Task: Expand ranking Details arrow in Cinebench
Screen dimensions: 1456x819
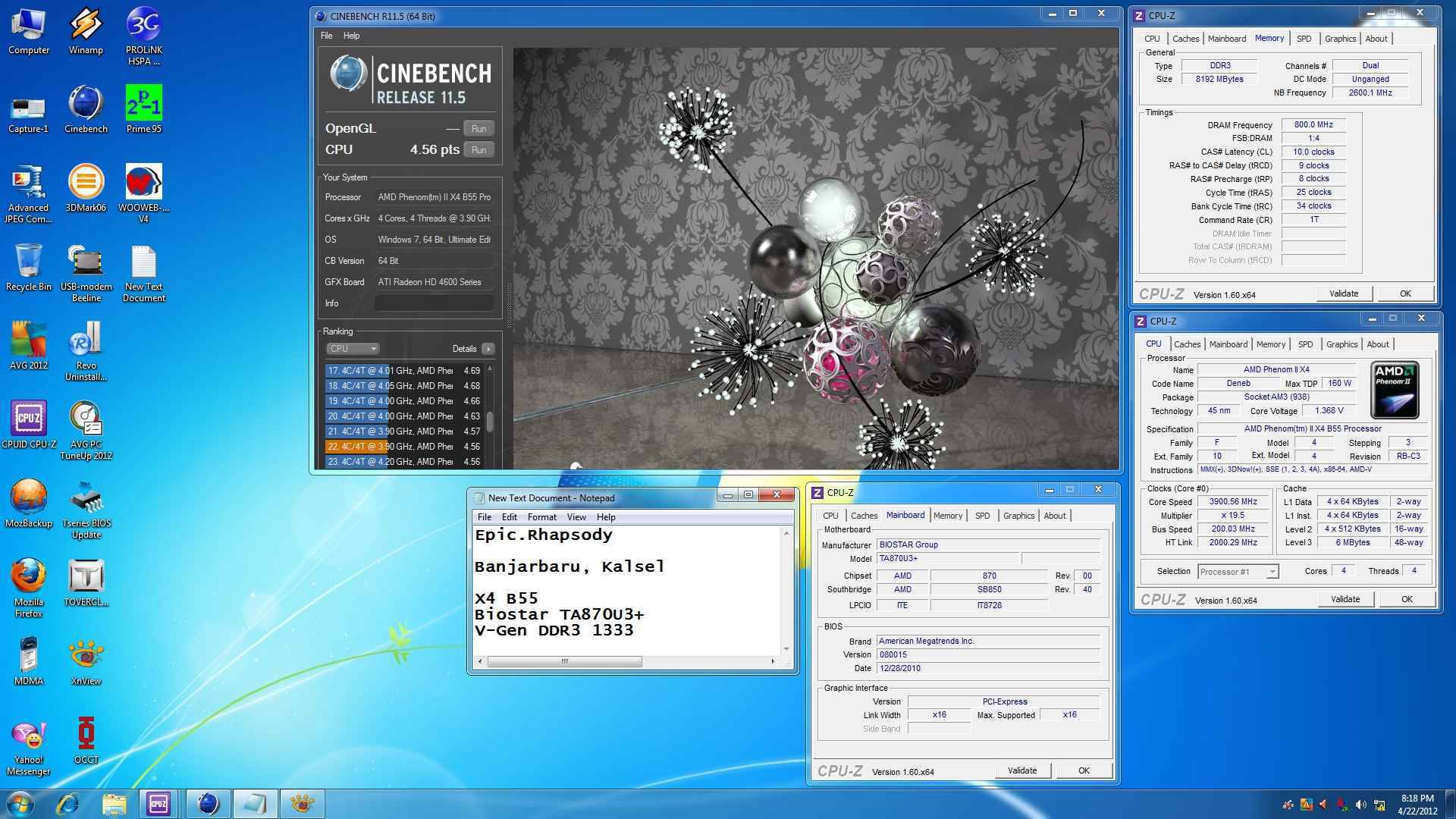Action: pos(488,349)
